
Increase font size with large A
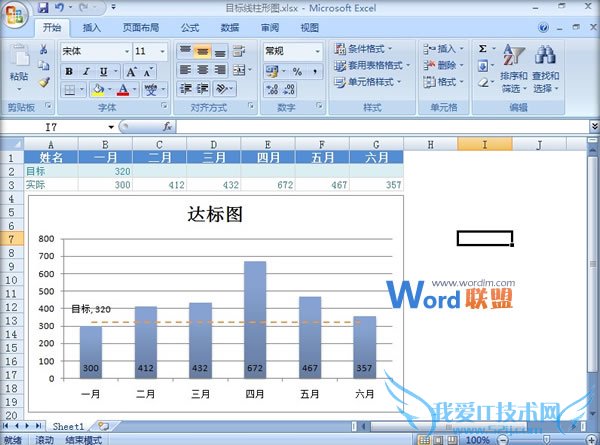[131, 72]
